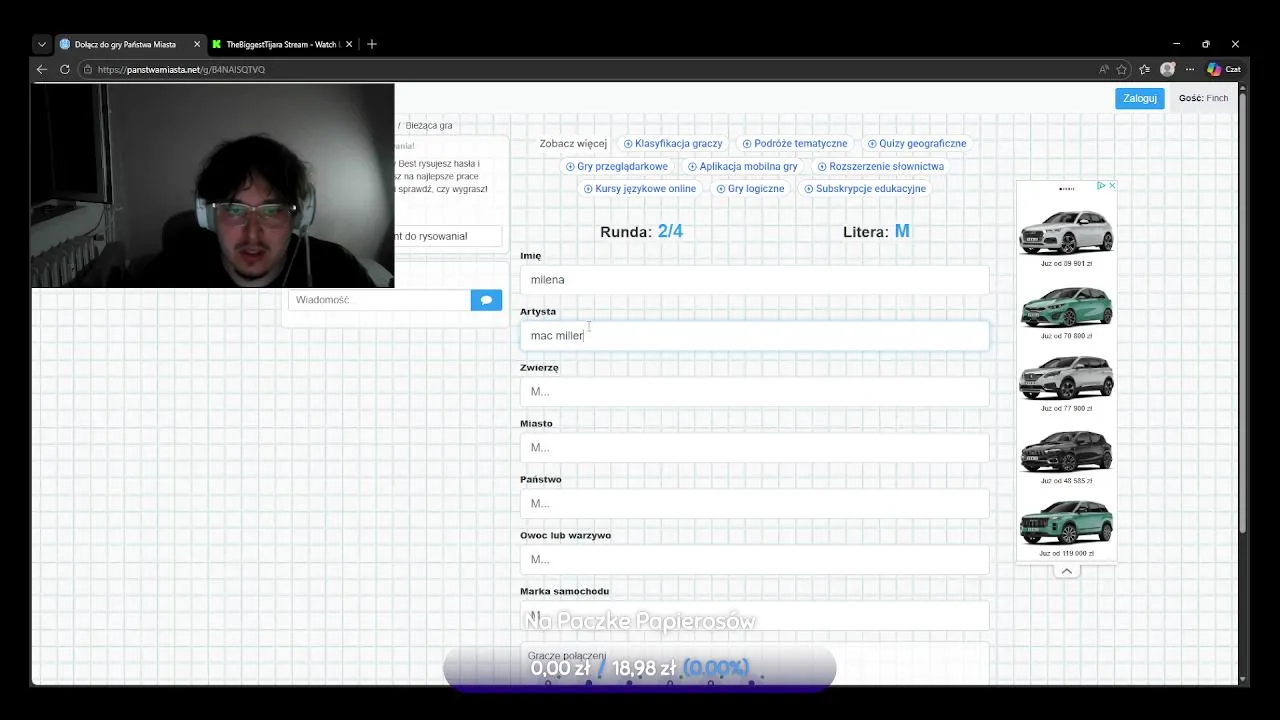Open the Copilot Czat button
Viewport: 1280px width, 720px height.
(1224, 69)
